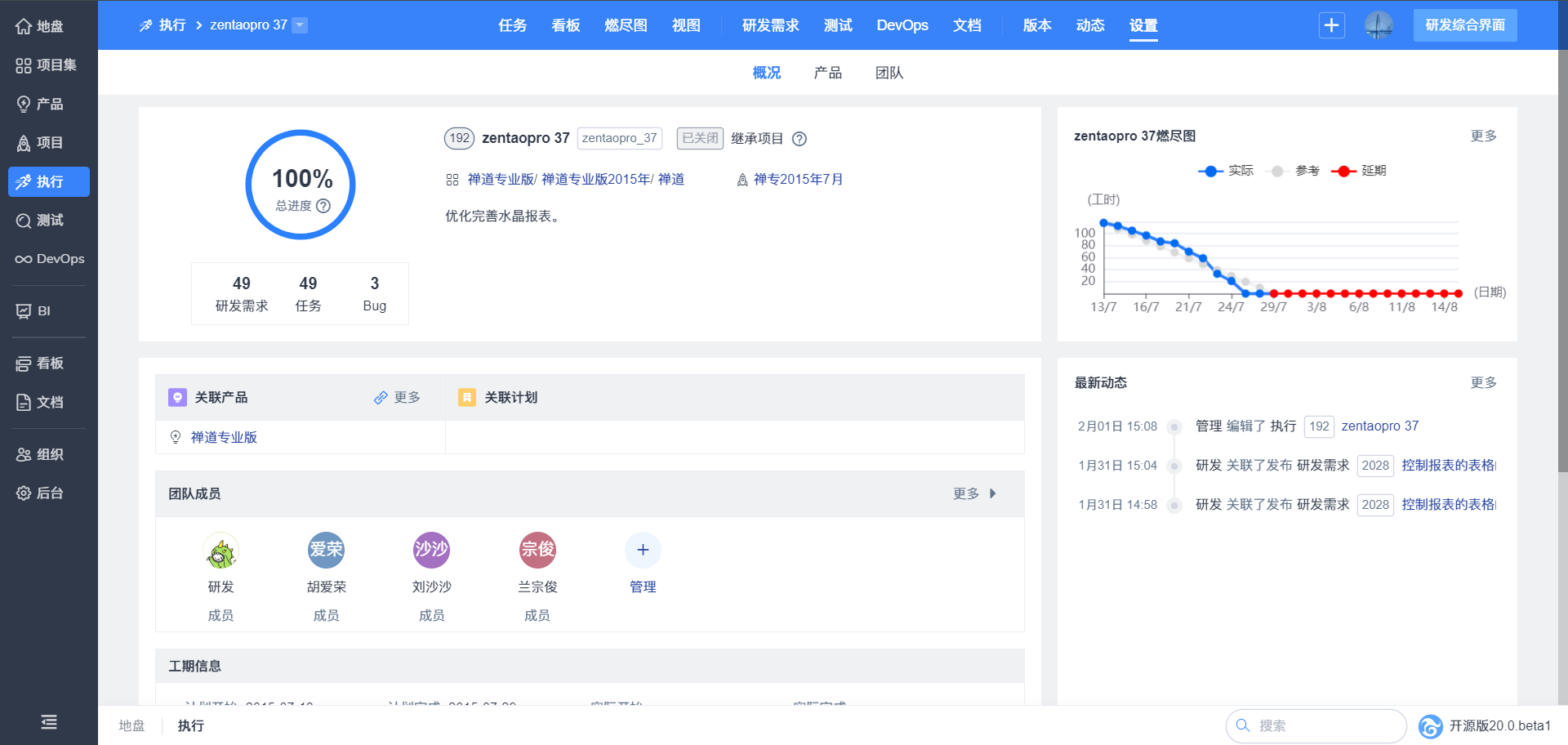This screenshot has width=1568, height=745.
Task: Open the 禅道专业版 product link
Action: (x=224, y=437)
